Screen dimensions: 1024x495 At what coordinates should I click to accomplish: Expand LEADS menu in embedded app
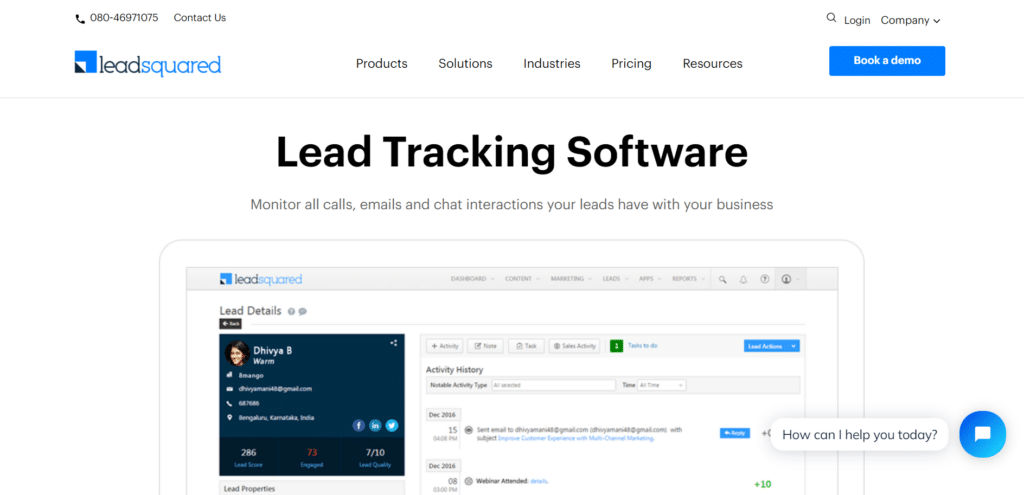(x=615, y=279)
